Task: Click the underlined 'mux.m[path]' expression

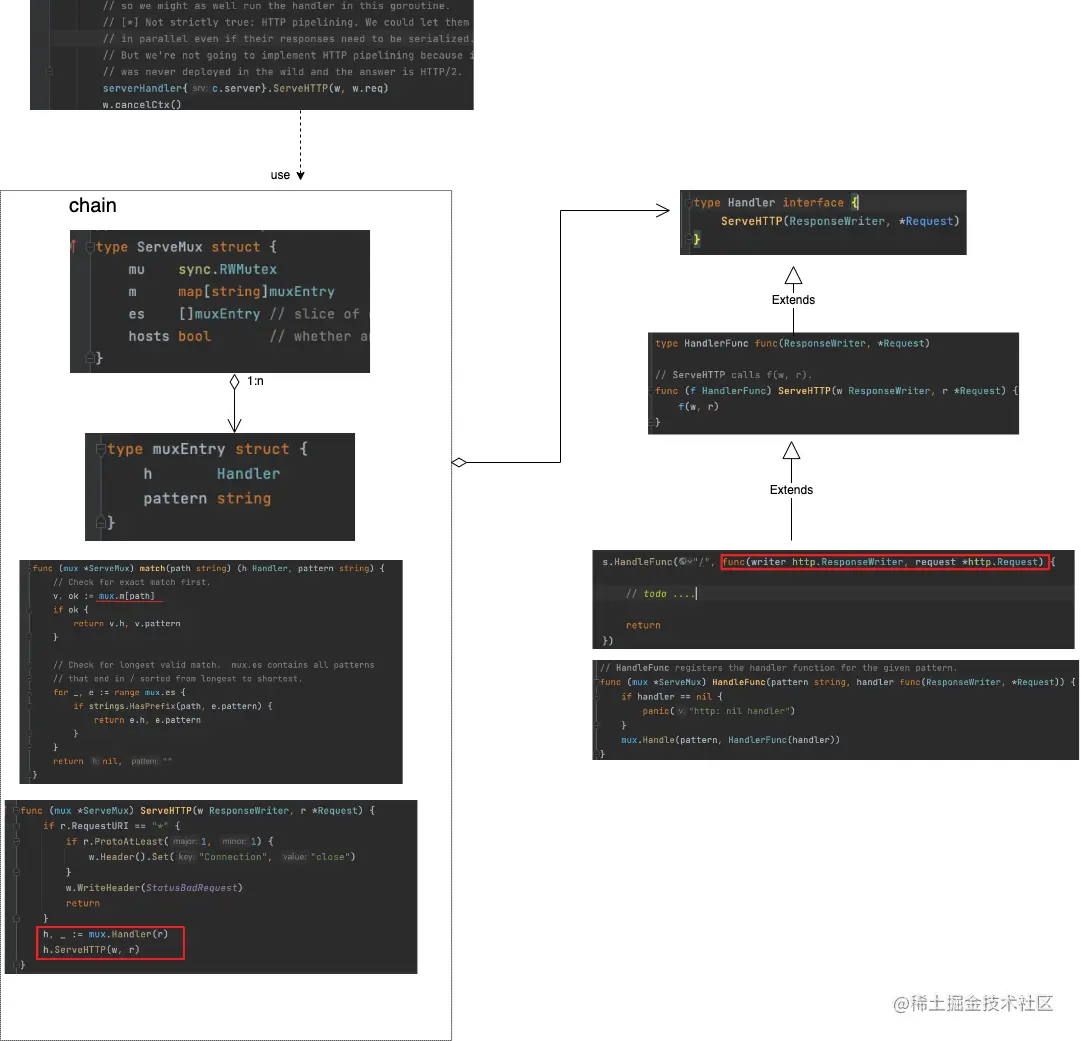Action: pos(126,596)
